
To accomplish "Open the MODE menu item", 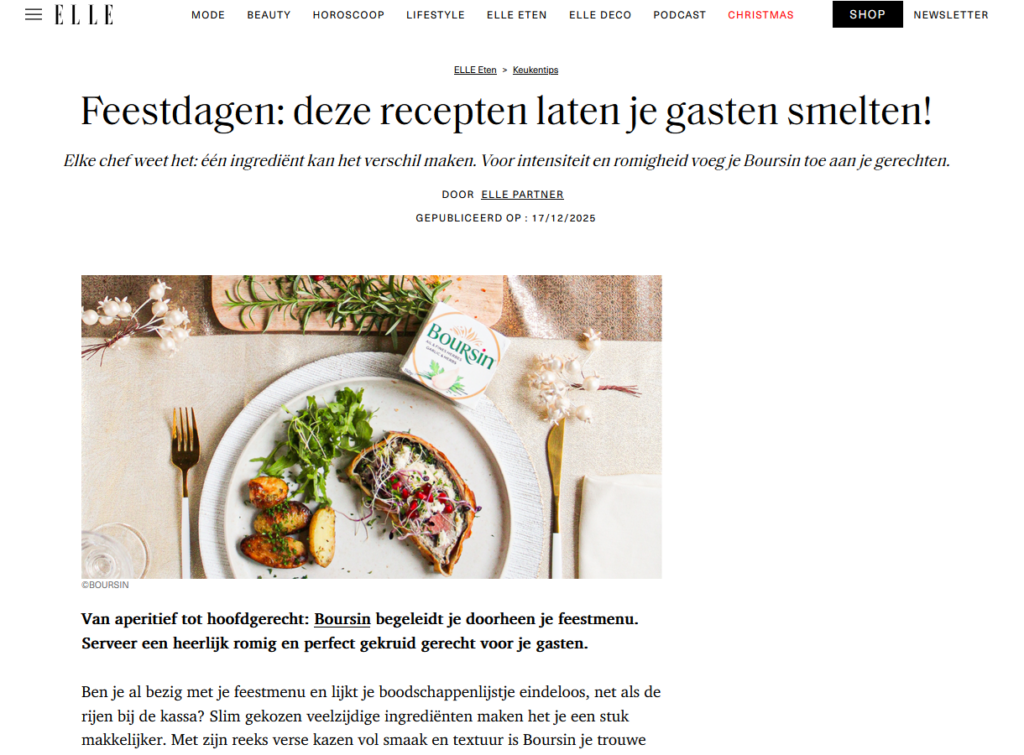I will [x=208, y=15].
